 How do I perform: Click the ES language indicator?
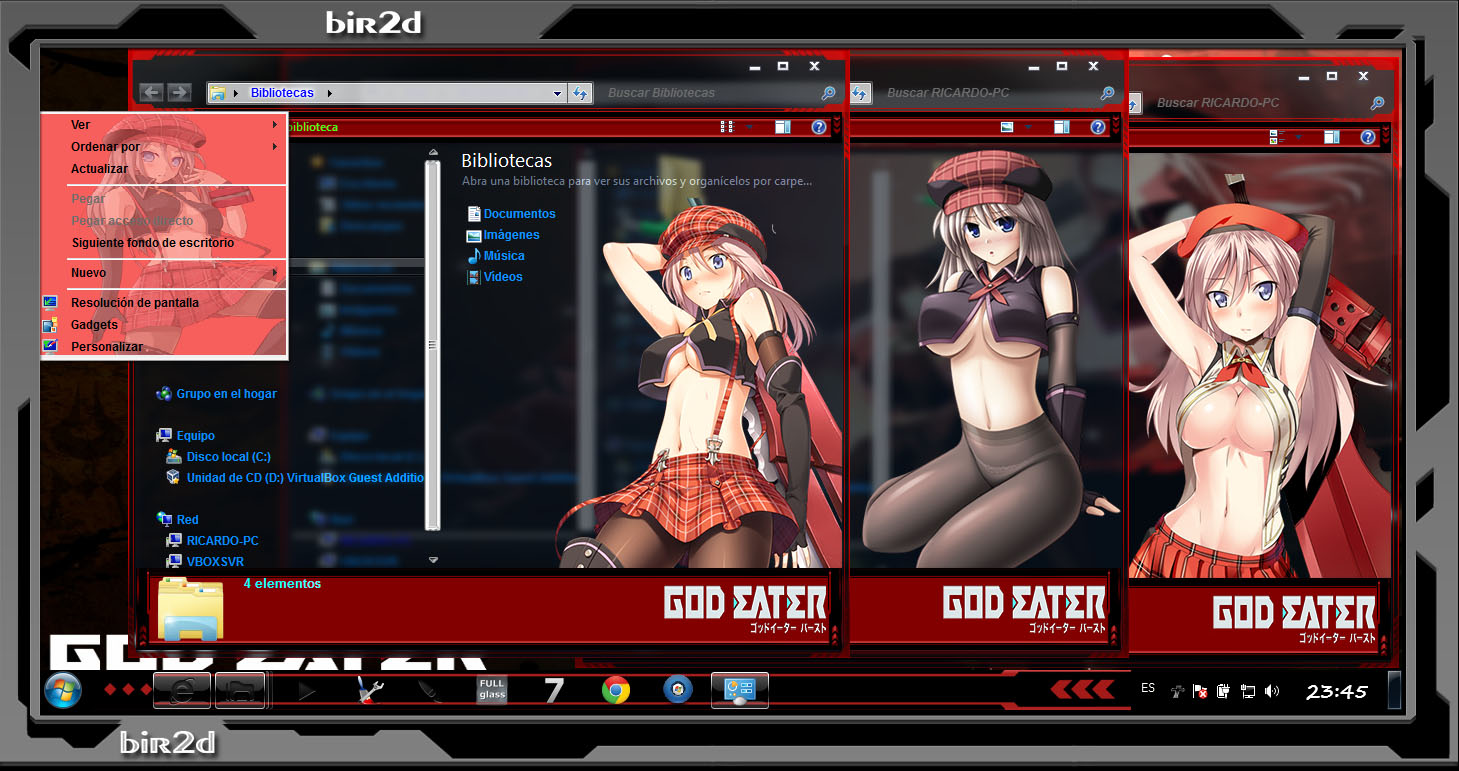coord(1148,688)
